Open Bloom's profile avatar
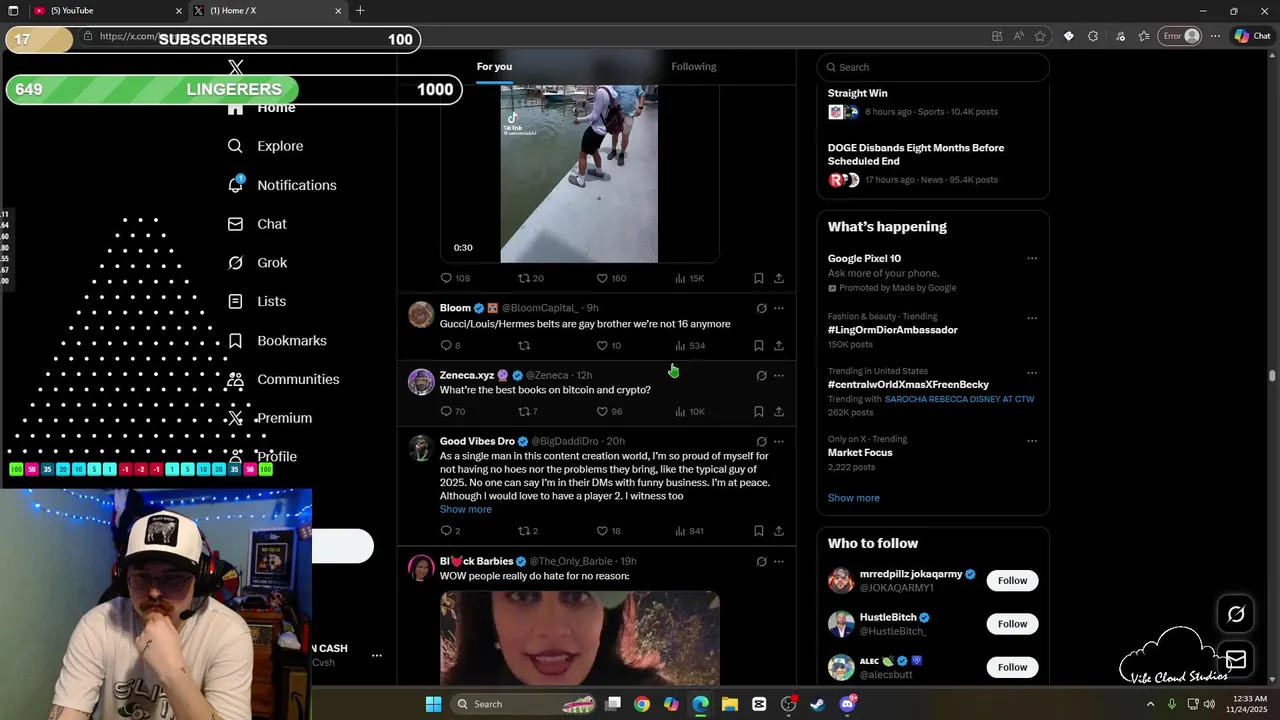Viewport: 1280px width, 720px height. tap(421, 315)
